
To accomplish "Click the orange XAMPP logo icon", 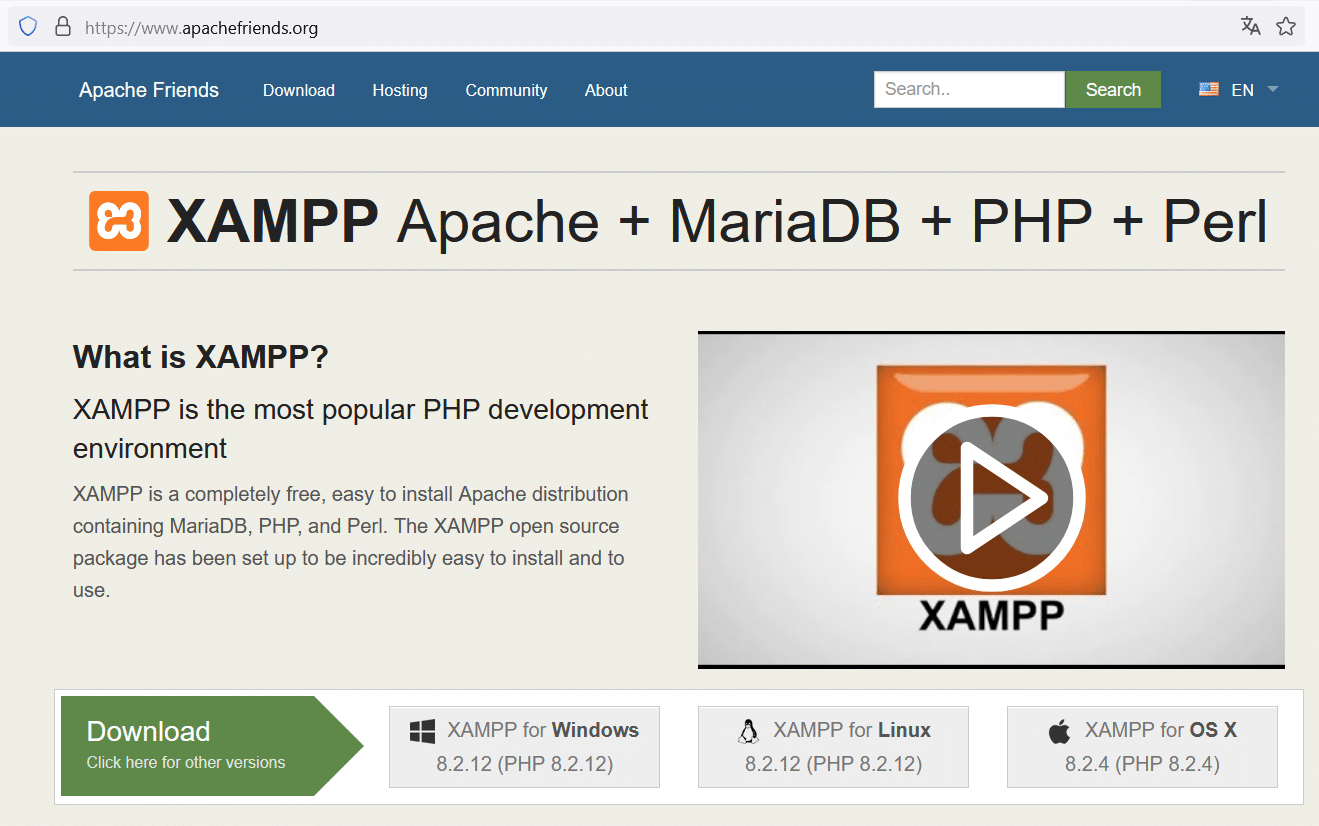I will coord(119,221).
